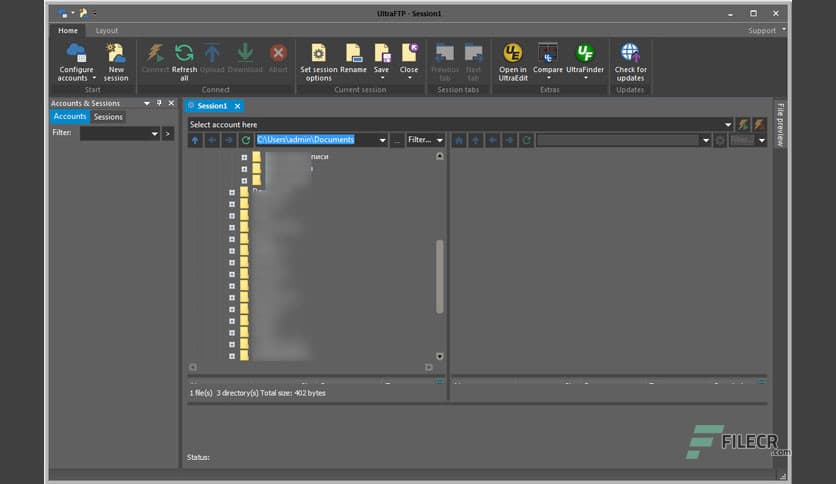
Task: Switch to the Layout ribbon tab
Action: point(106,31)
